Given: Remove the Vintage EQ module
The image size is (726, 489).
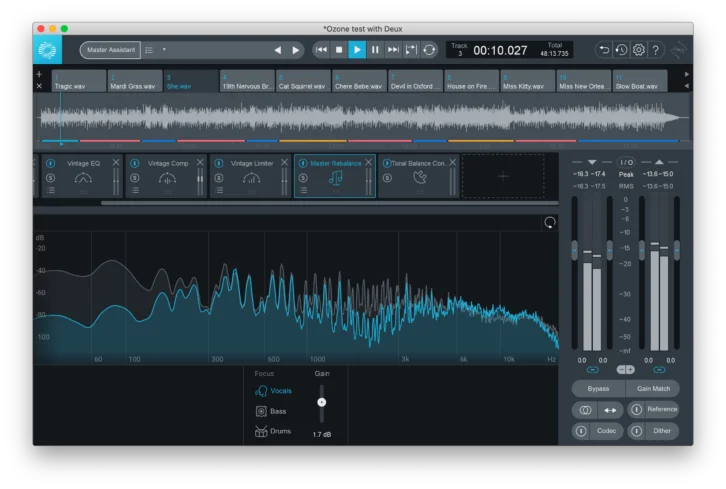Looking at the screenshot, I should click(x=116, y=162).
